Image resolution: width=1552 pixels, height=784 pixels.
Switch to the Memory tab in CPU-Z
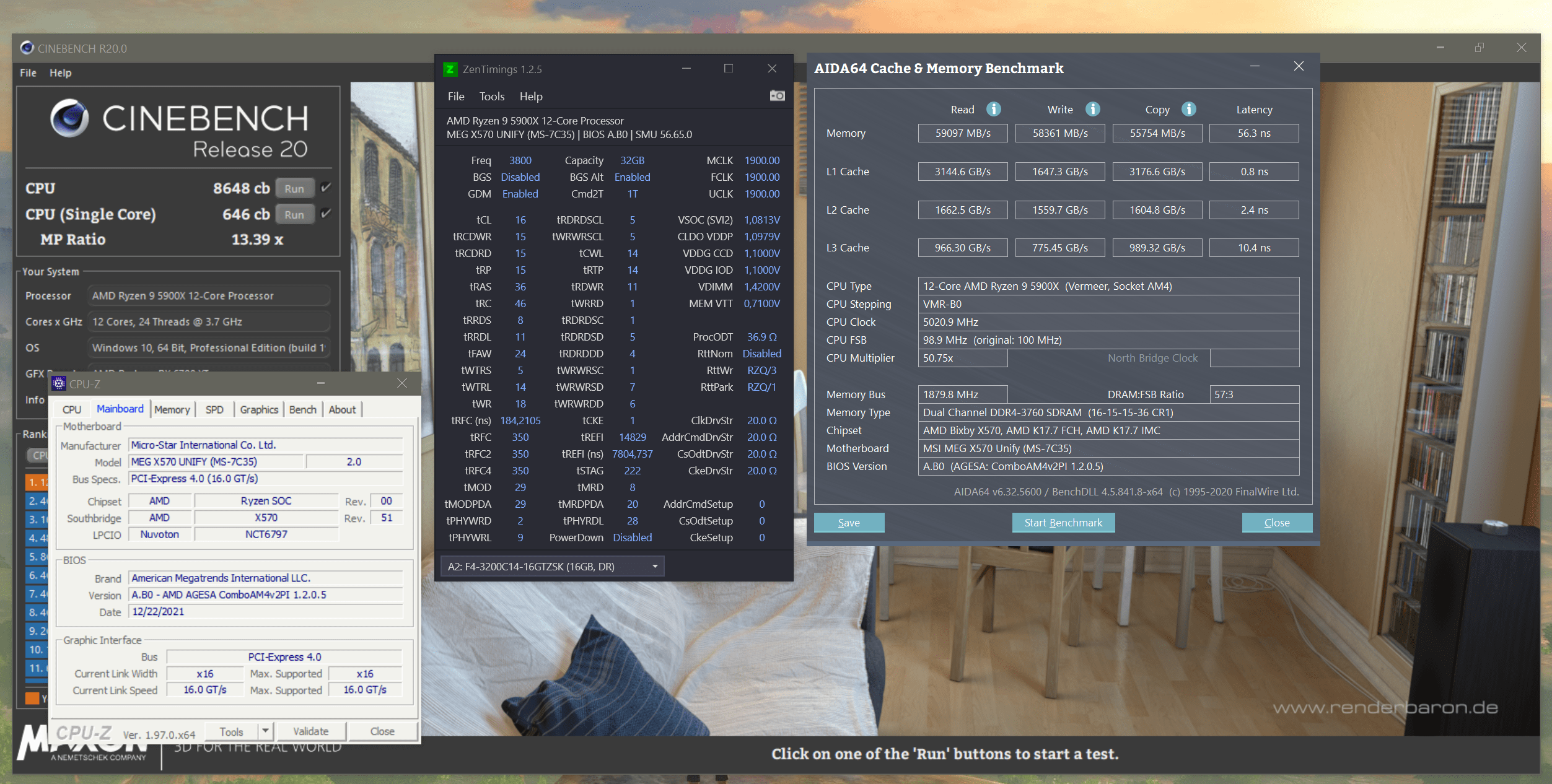tap(172, 409)
